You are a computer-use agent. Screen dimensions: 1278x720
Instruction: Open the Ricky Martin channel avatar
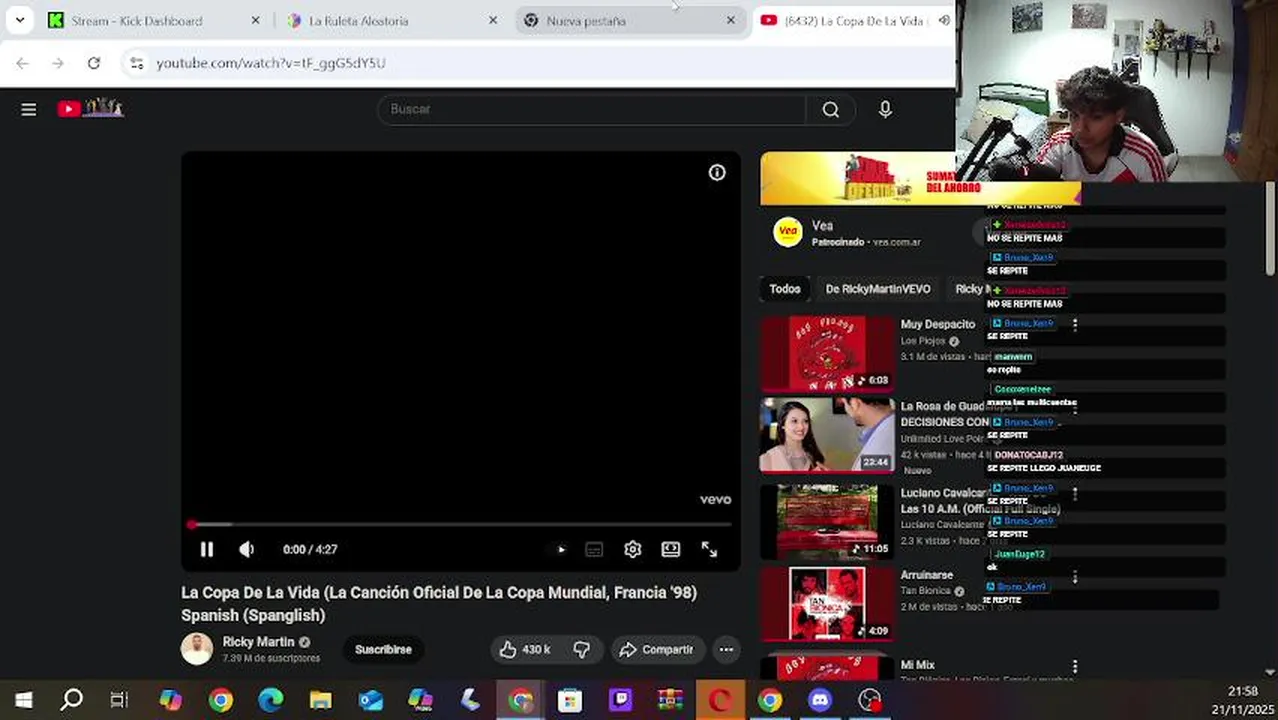coord(197,649)
